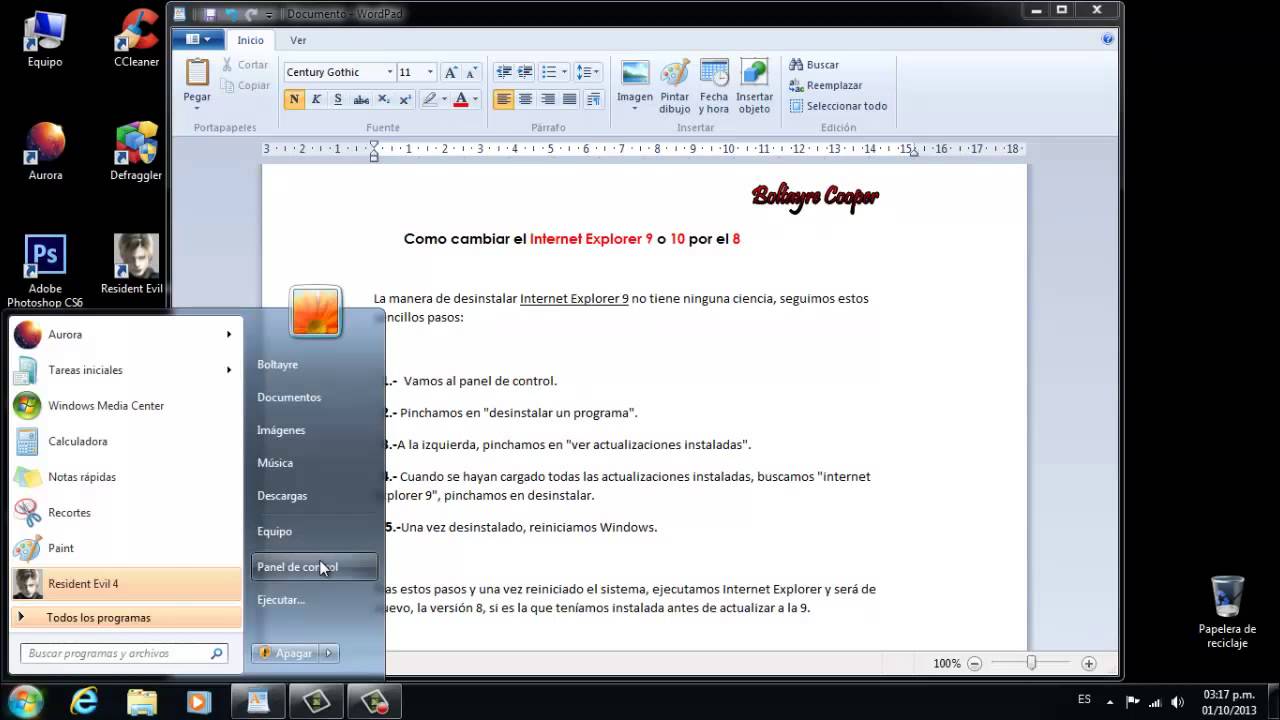Screen dimensions: 1280x720
Task: Open paragraph settings dialog icon
Action: (593, 99)
